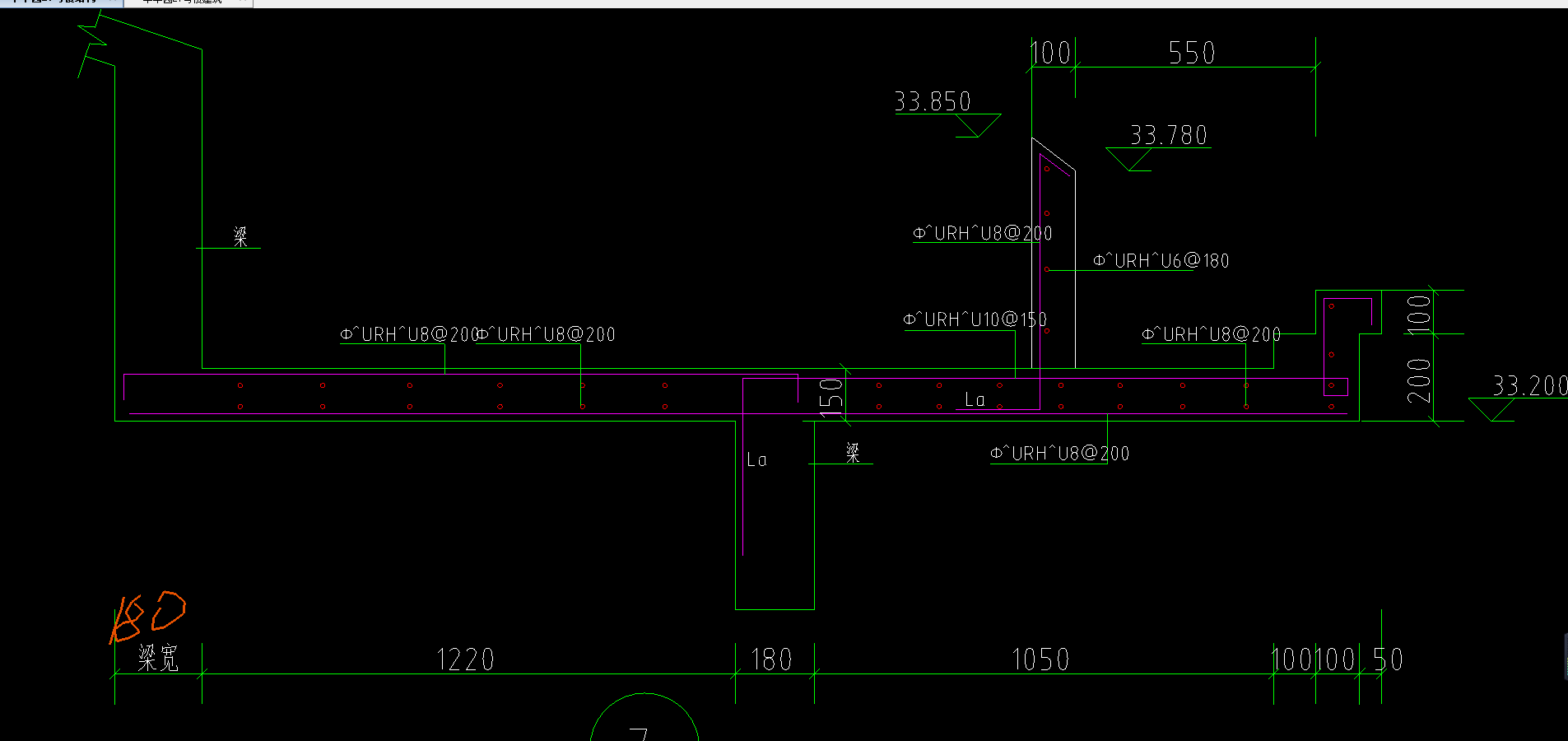Select the bottom 100 dimension next to 50
Image resolution: width=1568 pixels, height=741 pixels.
click(x=1335, y=659)
